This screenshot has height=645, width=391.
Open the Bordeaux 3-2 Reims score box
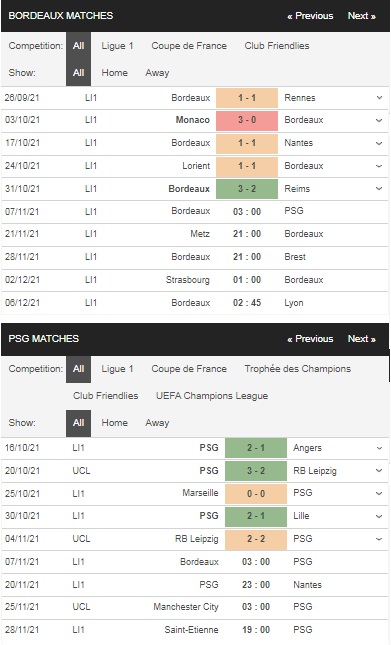click(247, 189)
